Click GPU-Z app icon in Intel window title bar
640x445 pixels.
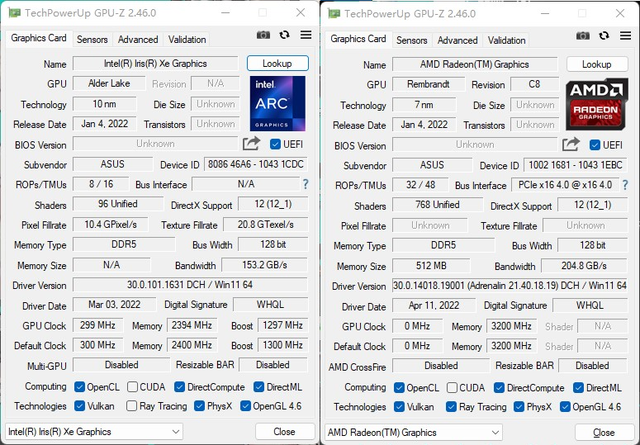coord(14,13)
